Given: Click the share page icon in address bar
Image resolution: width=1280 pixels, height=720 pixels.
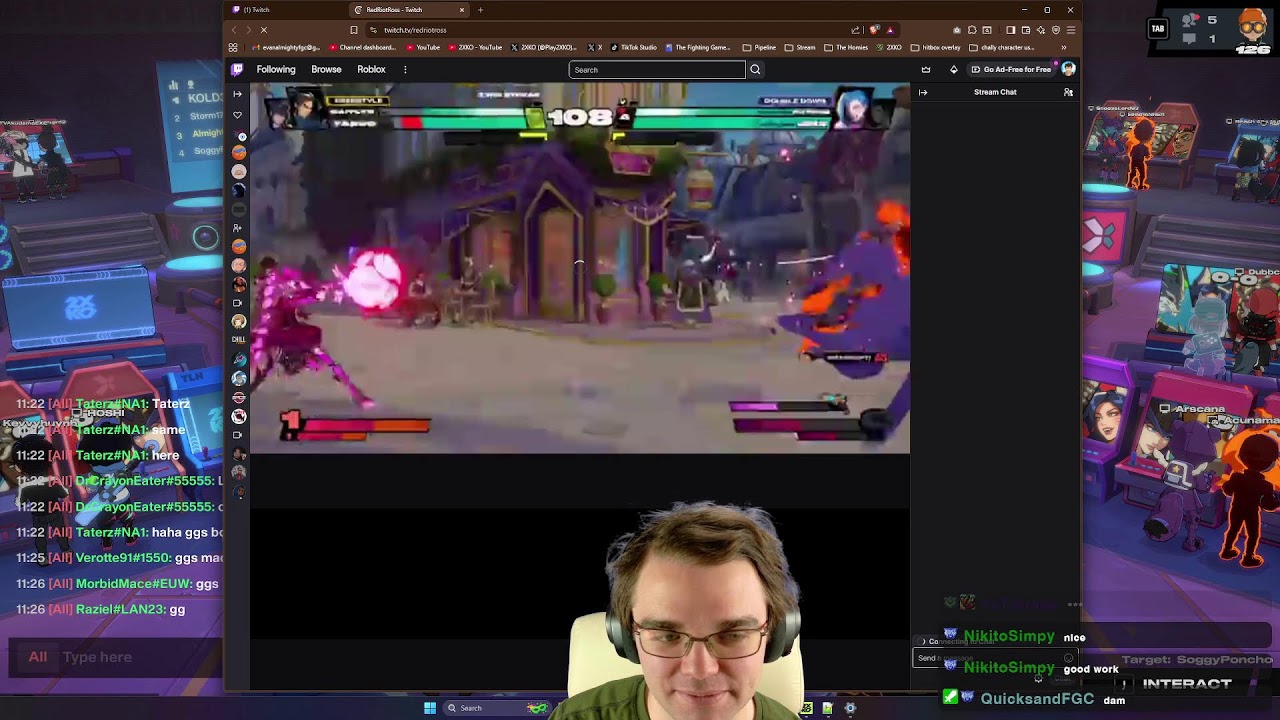Looking at the screenshot, I should click(856, 30).
